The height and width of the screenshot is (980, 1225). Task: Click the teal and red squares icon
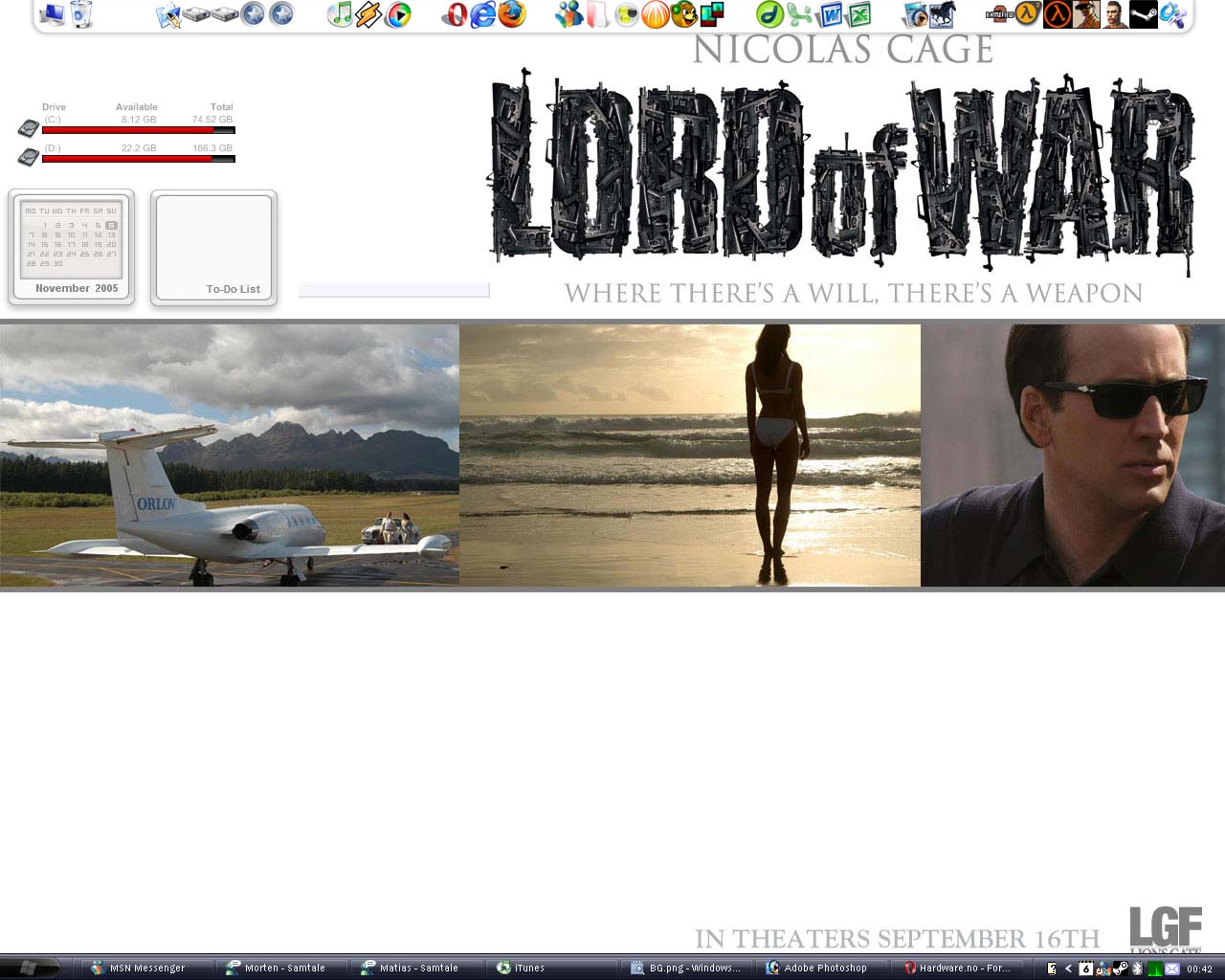(x=712, y=14)
